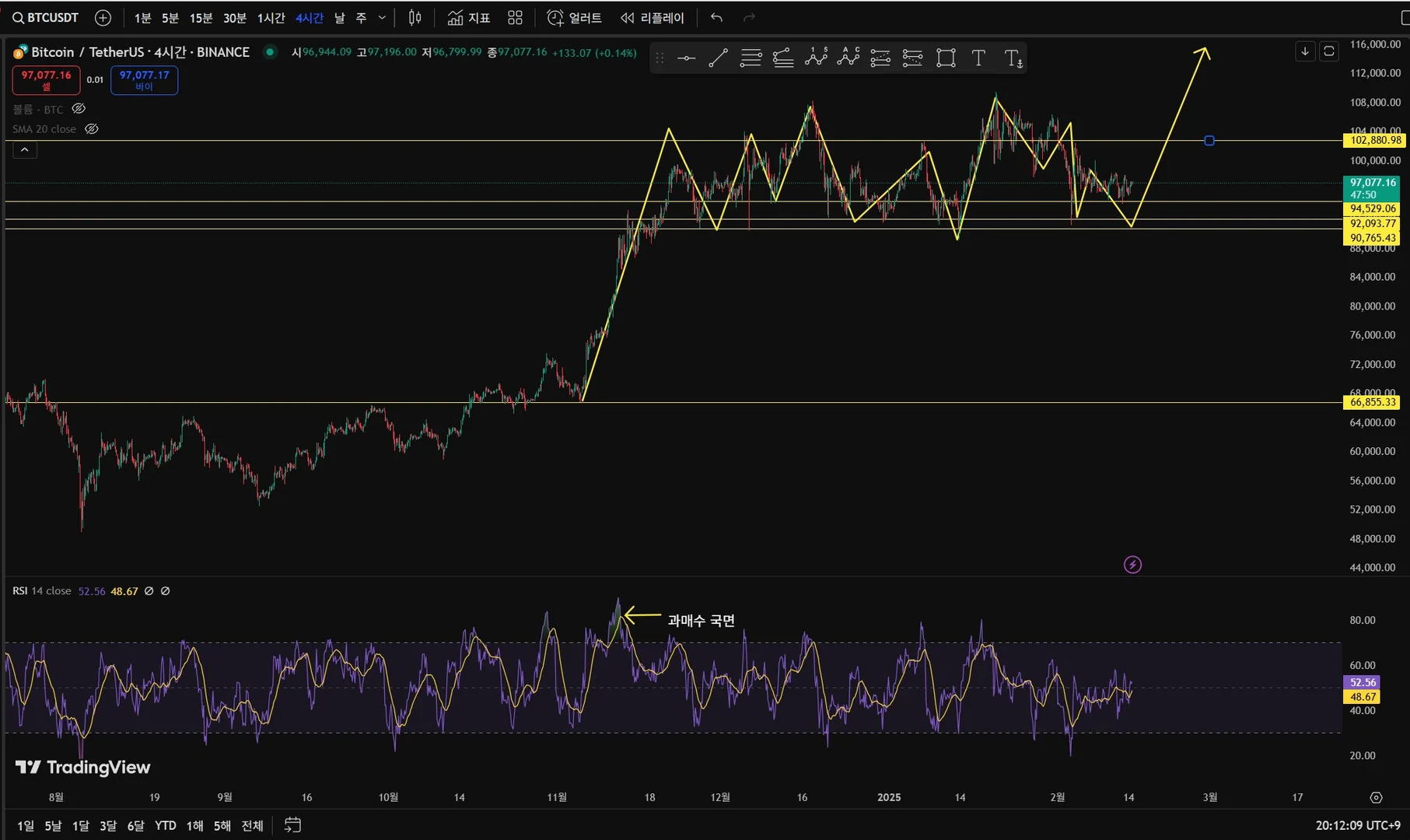Collapse the indicator legend with the chevron
The width and height of the screenshot is (1410, 840).
[x=25, y=150]
